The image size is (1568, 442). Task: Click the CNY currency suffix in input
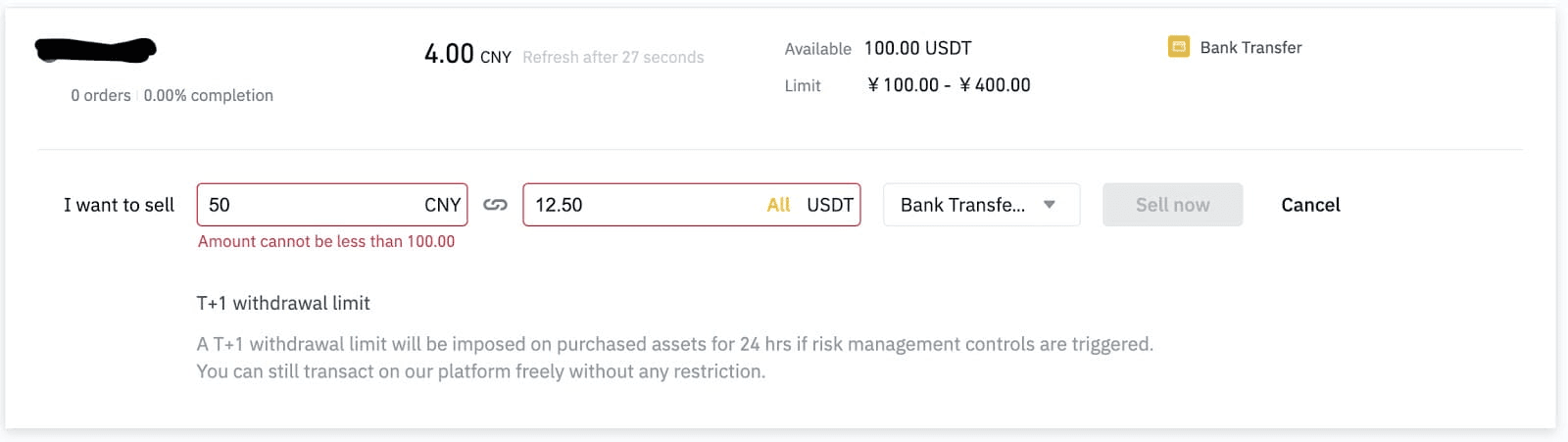pyautogui.click(x=442, y=205)
